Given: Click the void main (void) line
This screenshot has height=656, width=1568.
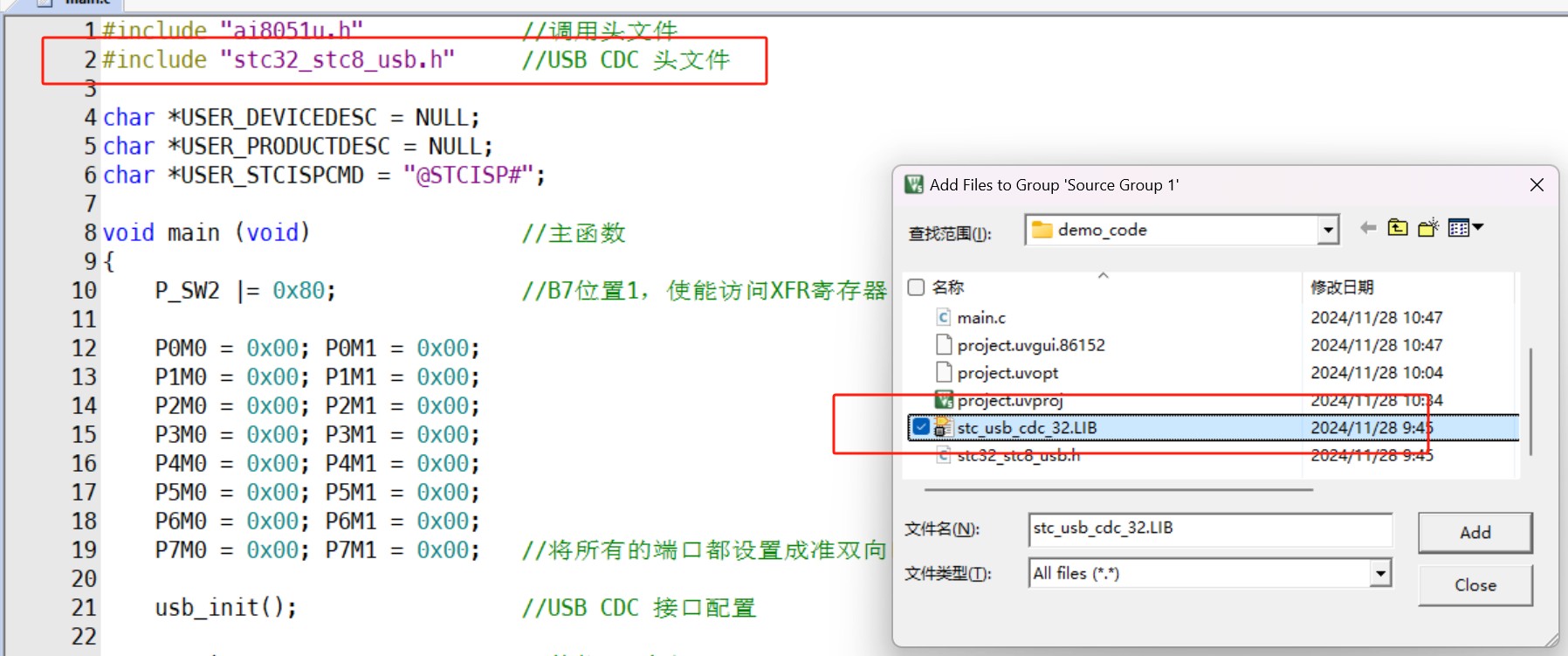Looking at the screenshot, I should [x=207, y=232].
